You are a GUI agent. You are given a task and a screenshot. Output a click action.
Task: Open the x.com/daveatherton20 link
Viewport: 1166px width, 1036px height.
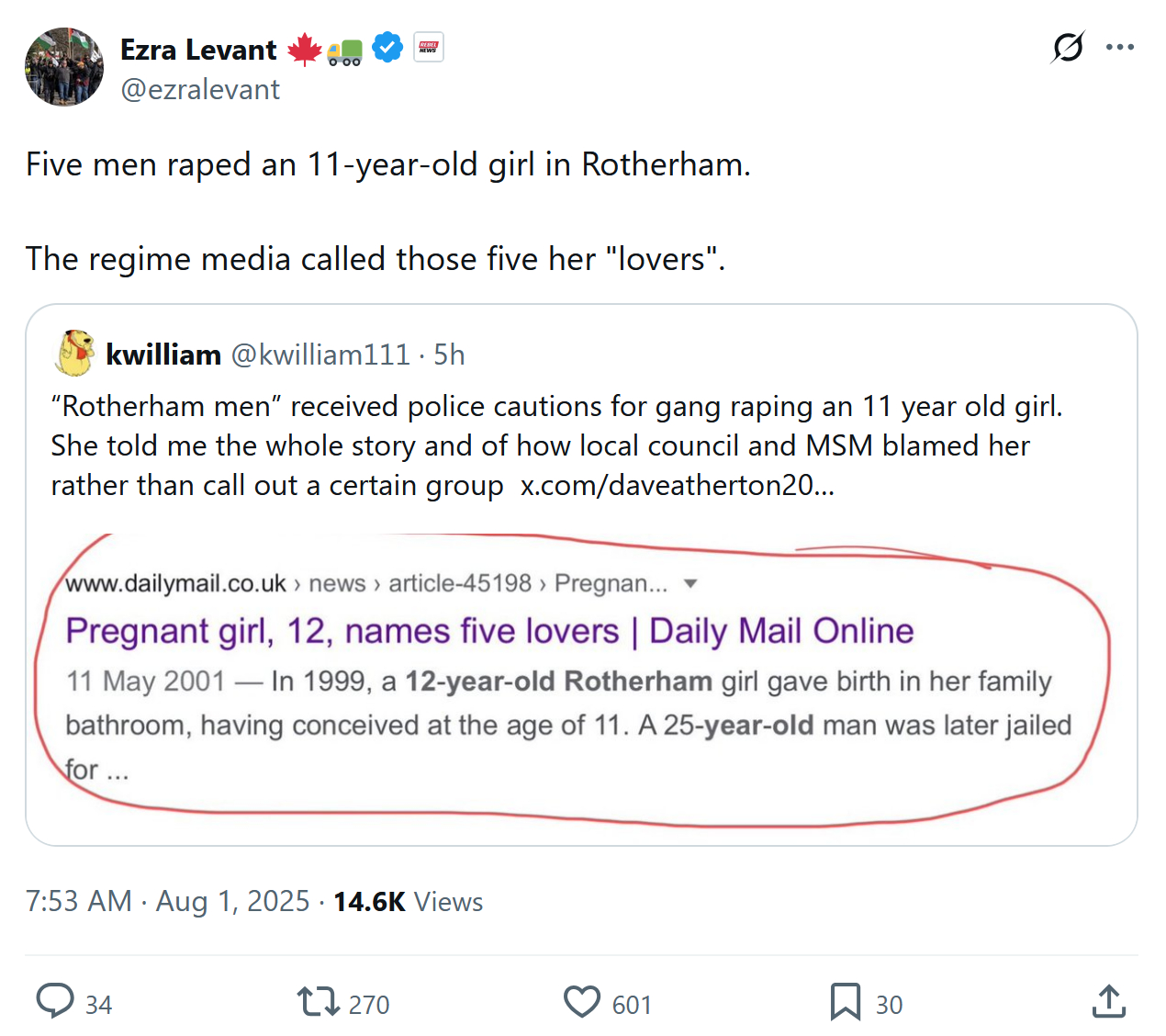coord(677,485)
